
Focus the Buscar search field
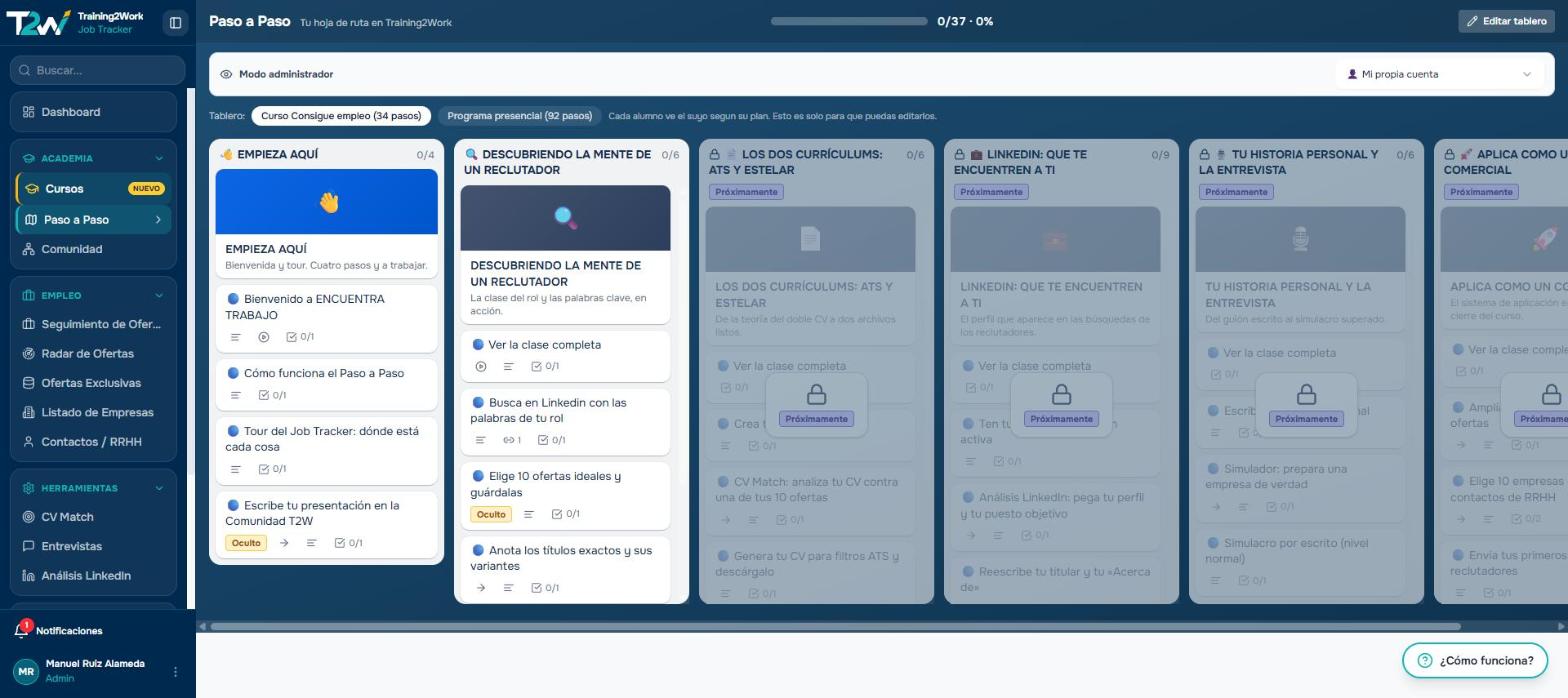click(98, 70)
